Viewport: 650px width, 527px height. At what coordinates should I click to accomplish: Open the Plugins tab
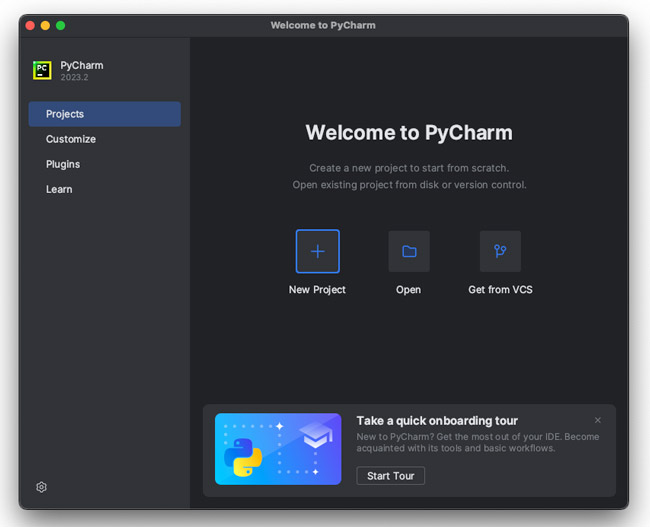coord(104,164)
